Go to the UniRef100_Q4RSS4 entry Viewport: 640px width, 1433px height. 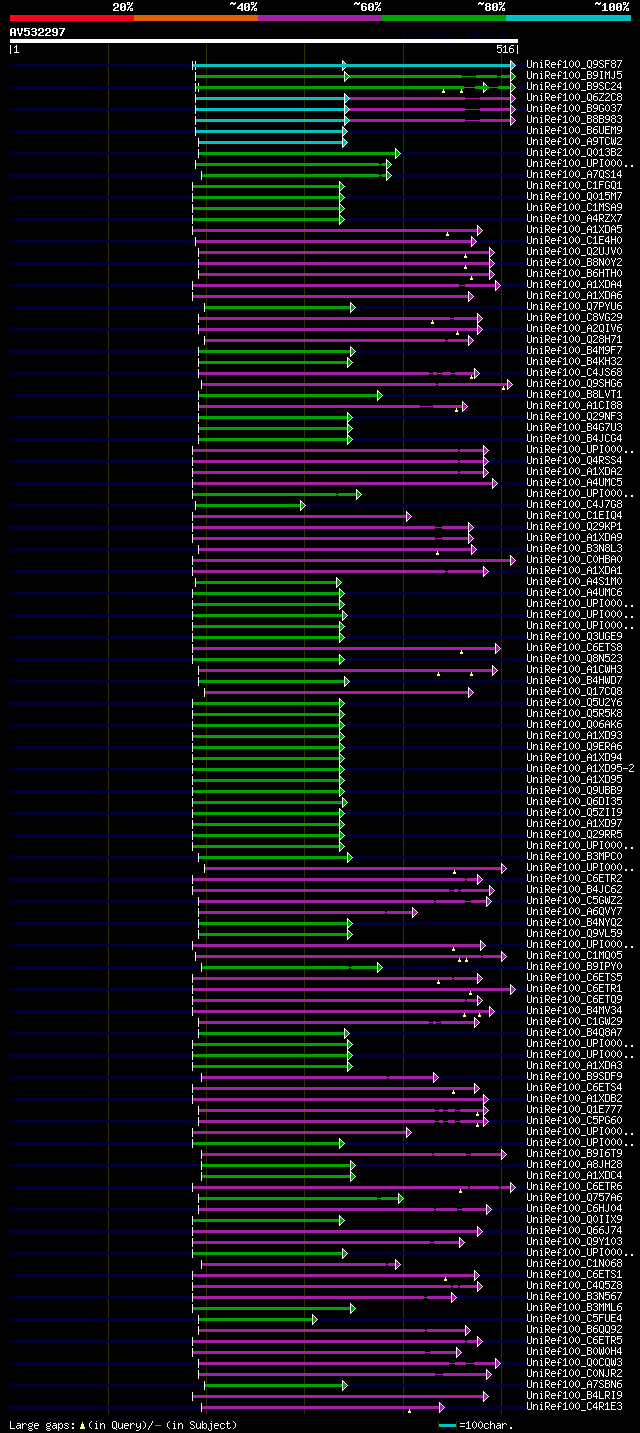coord(574,461)
